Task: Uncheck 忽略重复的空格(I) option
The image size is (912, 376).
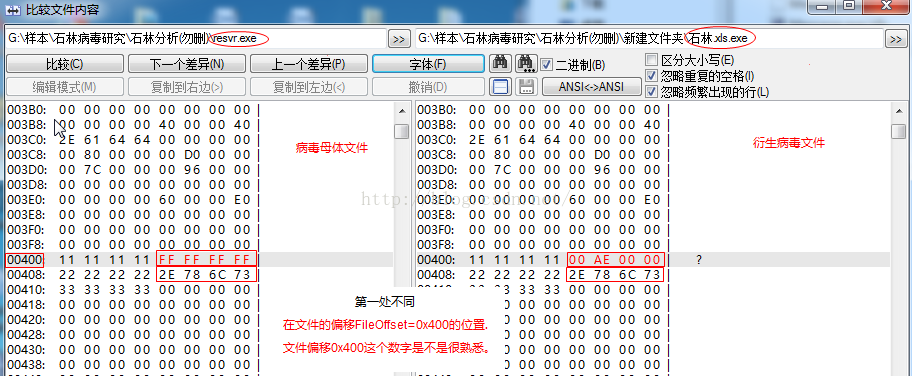Action: pyautogui.click(x=651, y=76)
